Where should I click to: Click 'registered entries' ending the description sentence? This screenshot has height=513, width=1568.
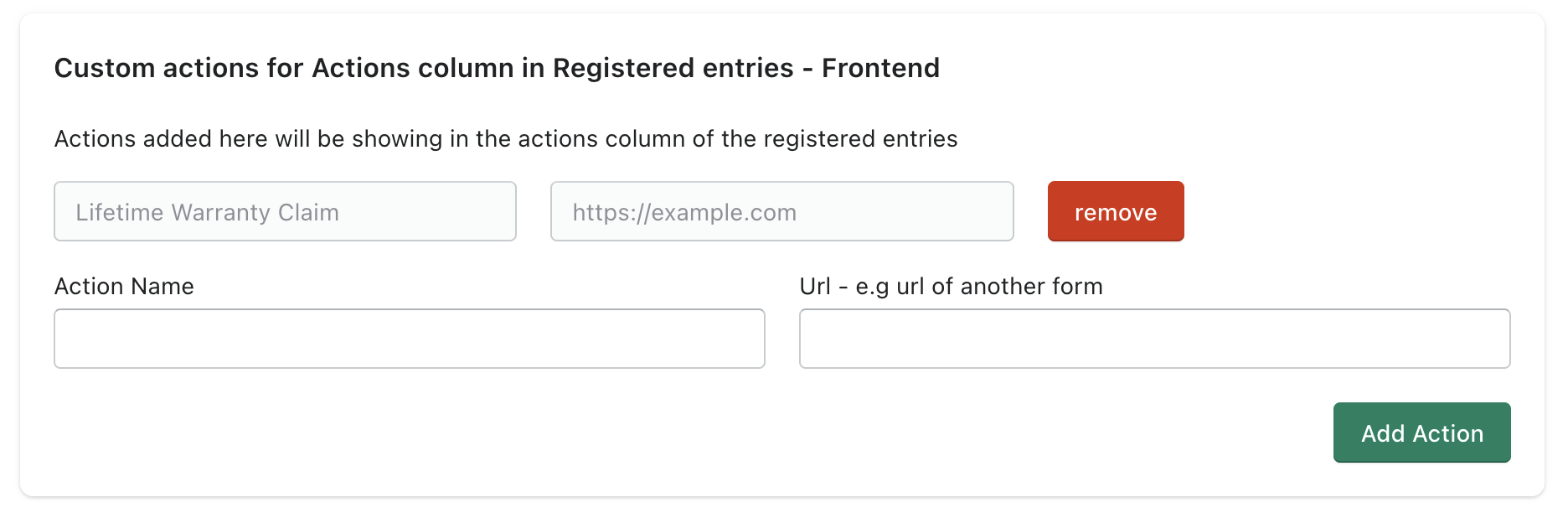(860, 139)
